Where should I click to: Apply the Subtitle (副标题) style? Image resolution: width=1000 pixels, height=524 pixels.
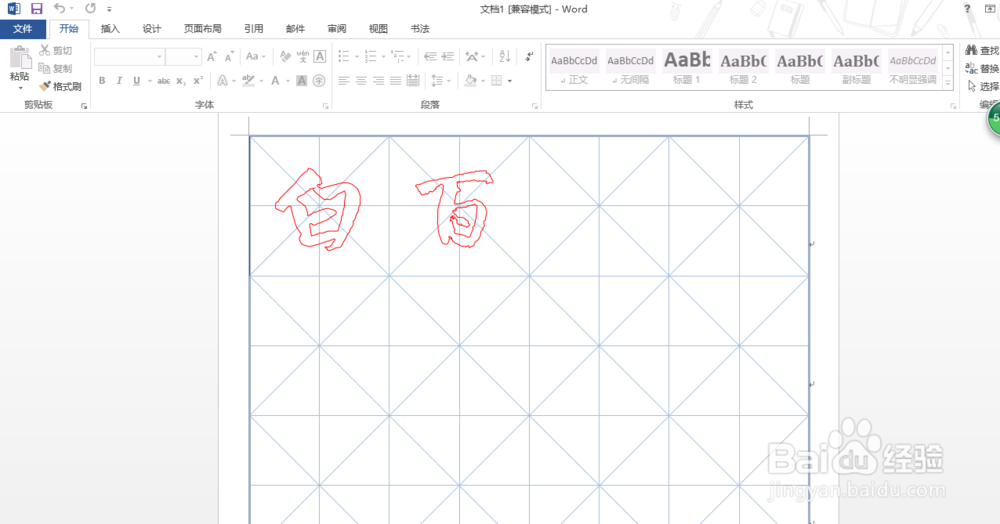tap(856, 68)
